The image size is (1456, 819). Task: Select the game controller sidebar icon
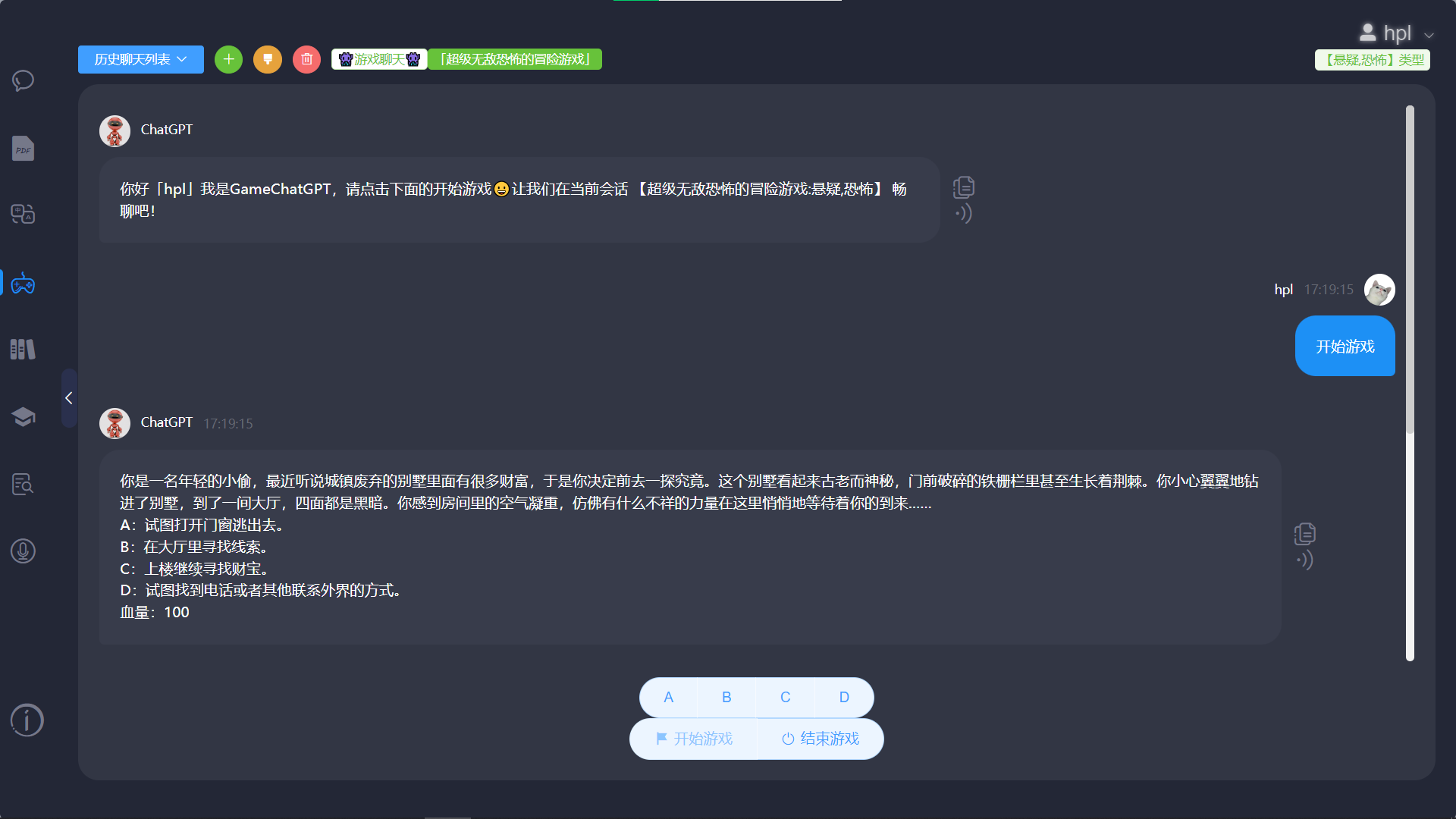23,284
